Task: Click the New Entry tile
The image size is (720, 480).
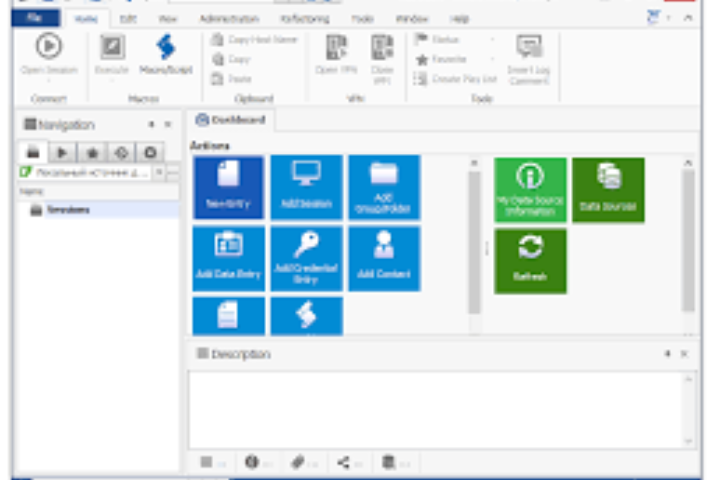Action: point(228,187)
